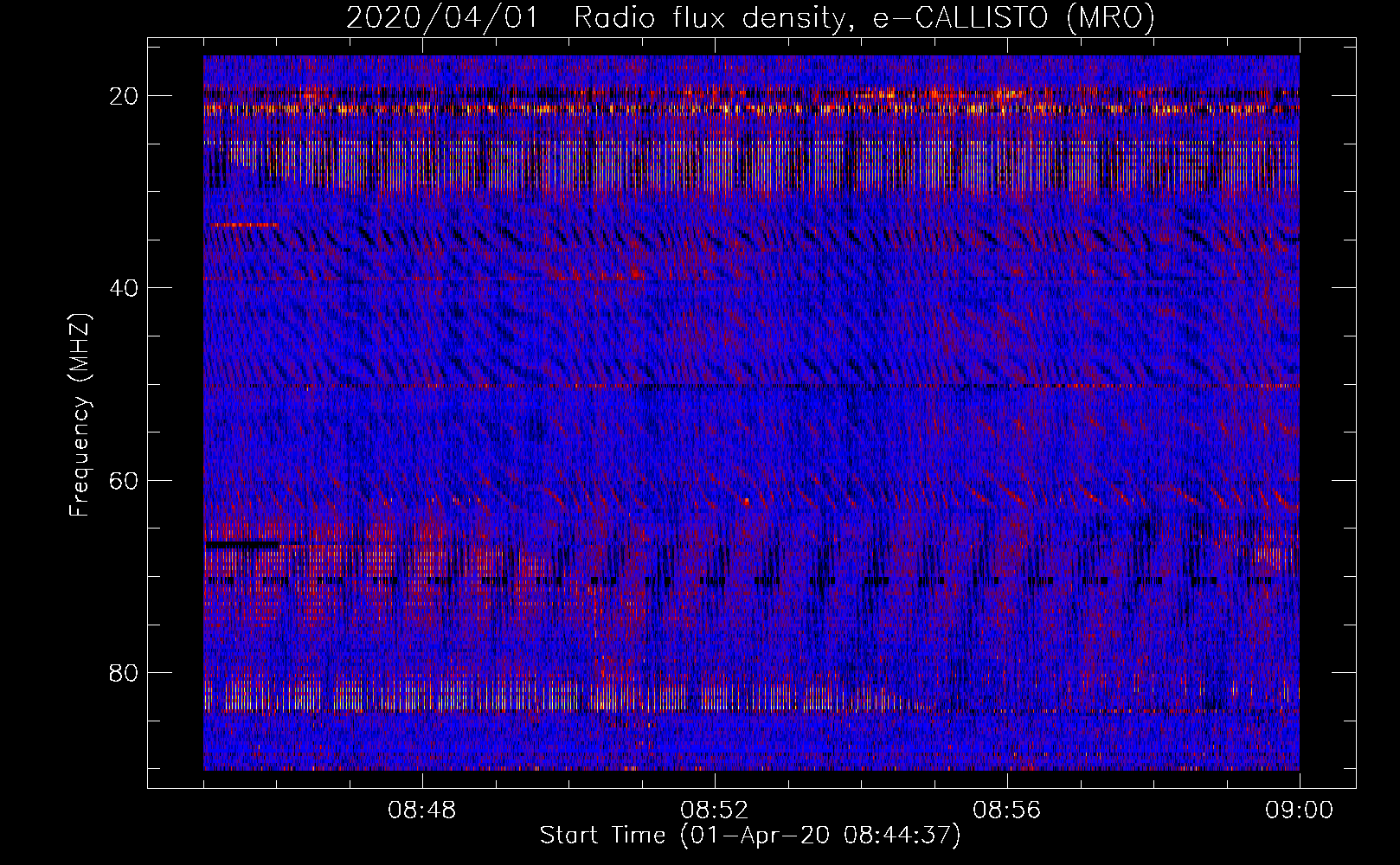Screen dimensions: 1400x865
Task: Click the '08:48' time tick label
Action: (x=422, y=811)
